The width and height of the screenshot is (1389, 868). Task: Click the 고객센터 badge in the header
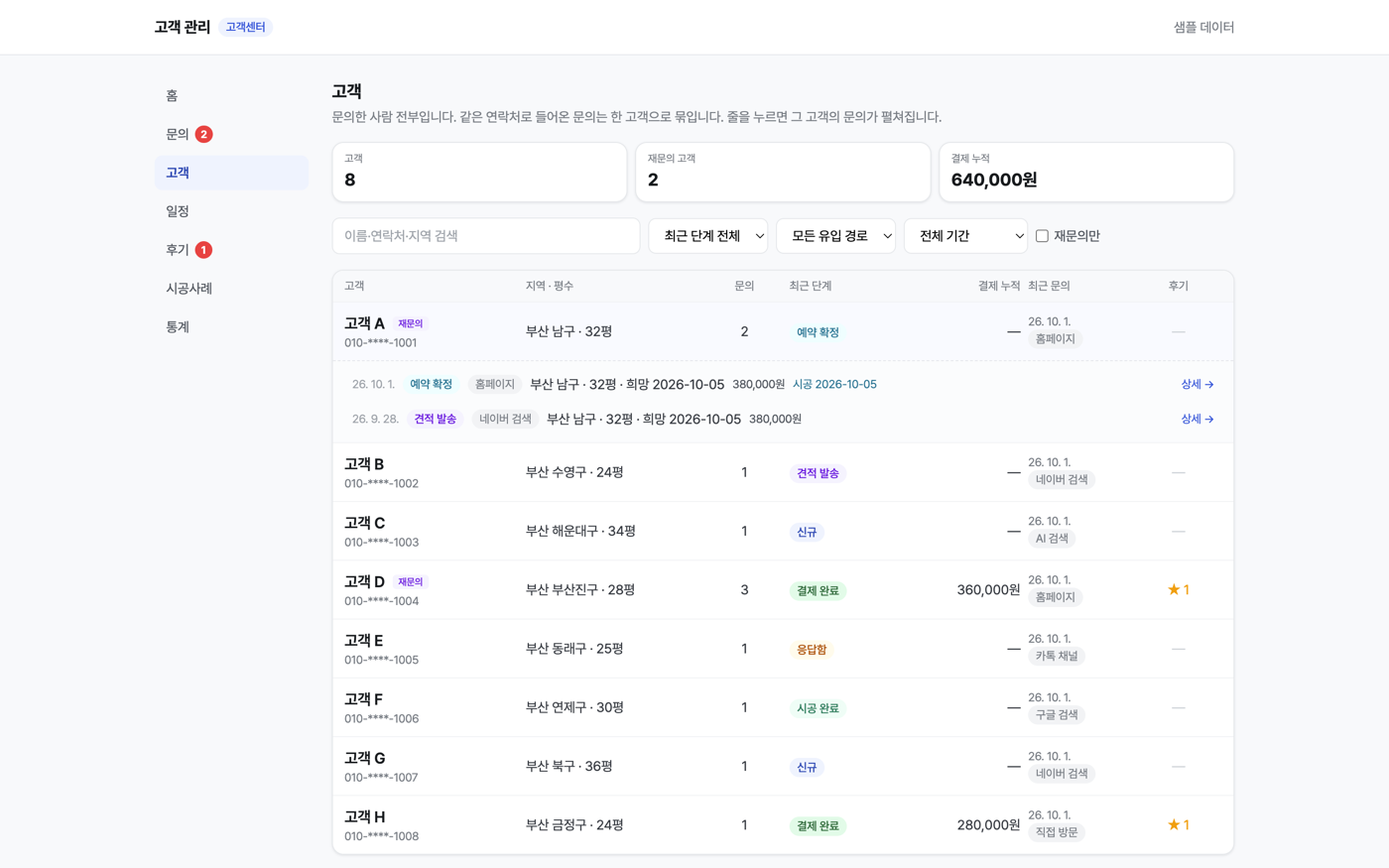(245, 27)
